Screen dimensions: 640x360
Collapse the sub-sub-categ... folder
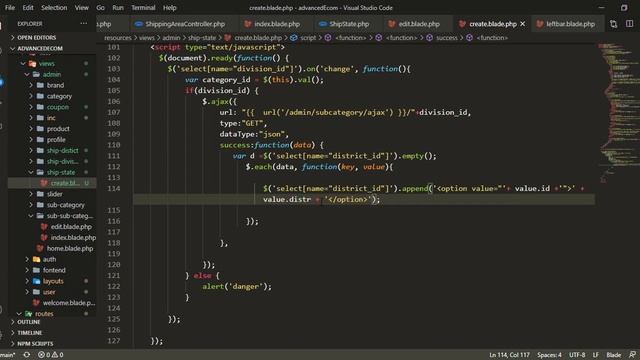tap(52, 216)
